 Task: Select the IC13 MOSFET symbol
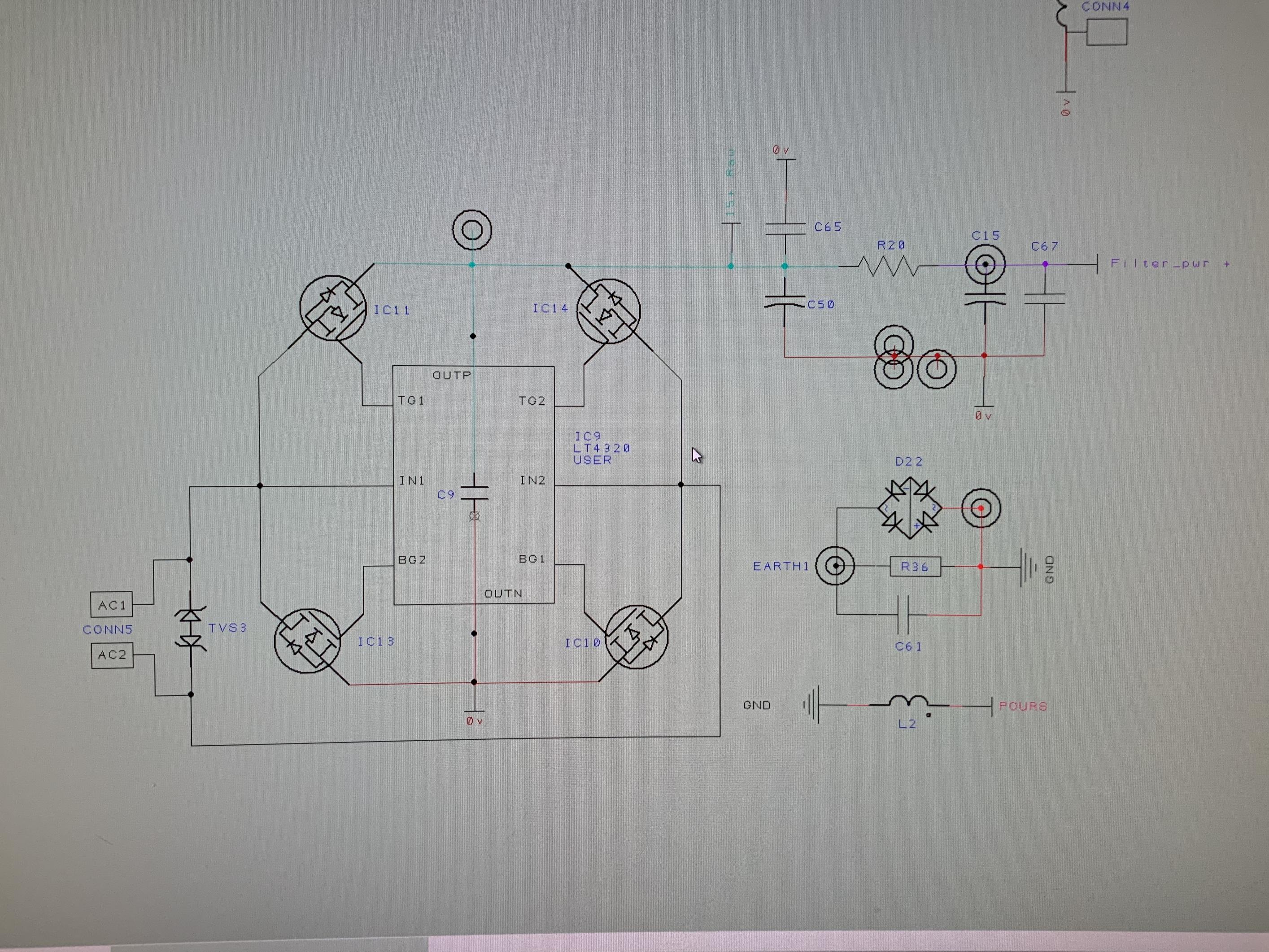308,640
